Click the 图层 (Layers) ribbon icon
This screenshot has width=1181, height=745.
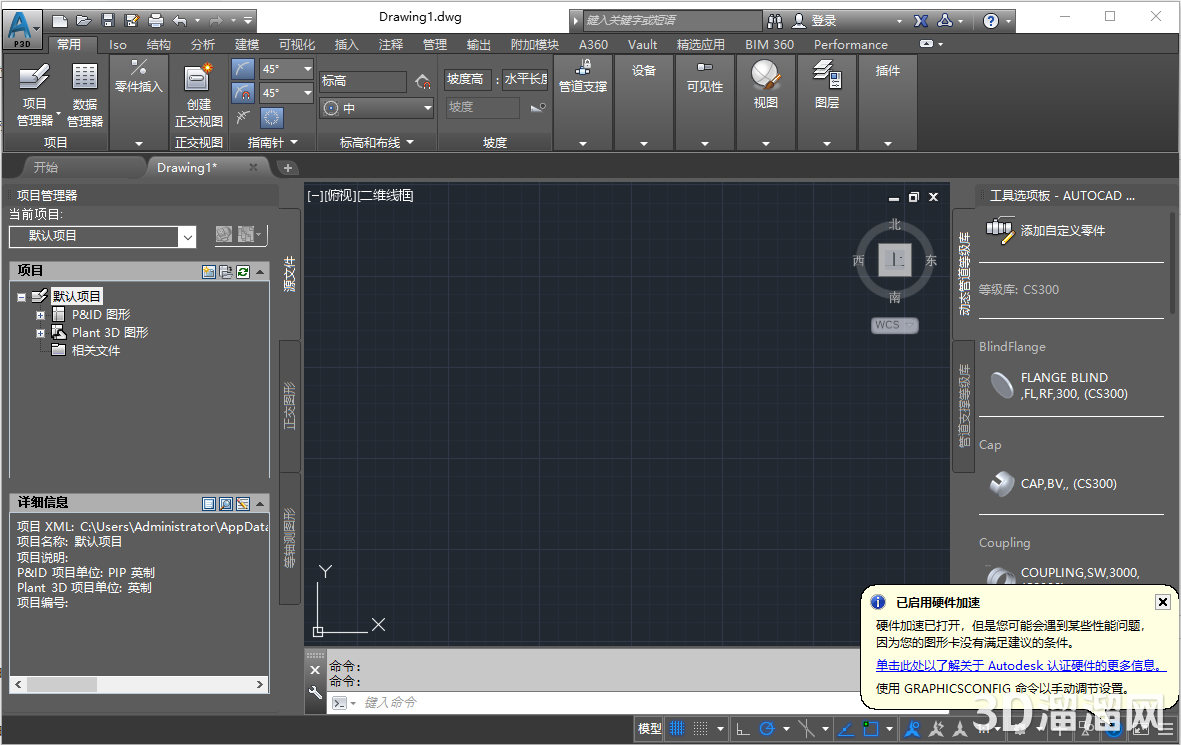[x=826, y=88]
